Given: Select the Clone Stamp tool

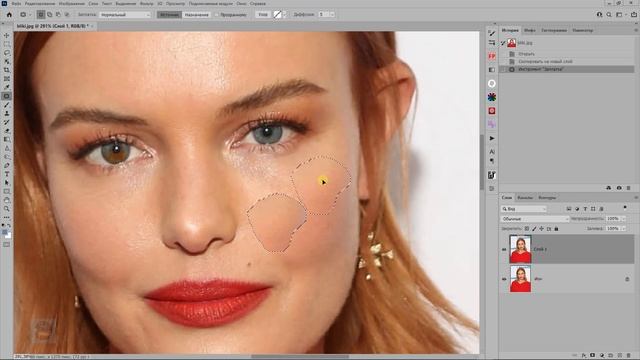Looking at the screenshot, I should pyautogui.click(x=7, y=113).
